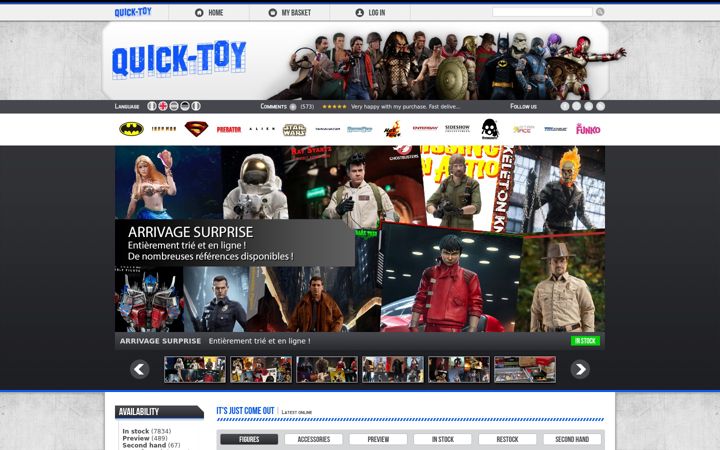Open the Star Wars brand logo
Image resolution: width=720 pixels, height=450 pixels.
pos(294,129)
